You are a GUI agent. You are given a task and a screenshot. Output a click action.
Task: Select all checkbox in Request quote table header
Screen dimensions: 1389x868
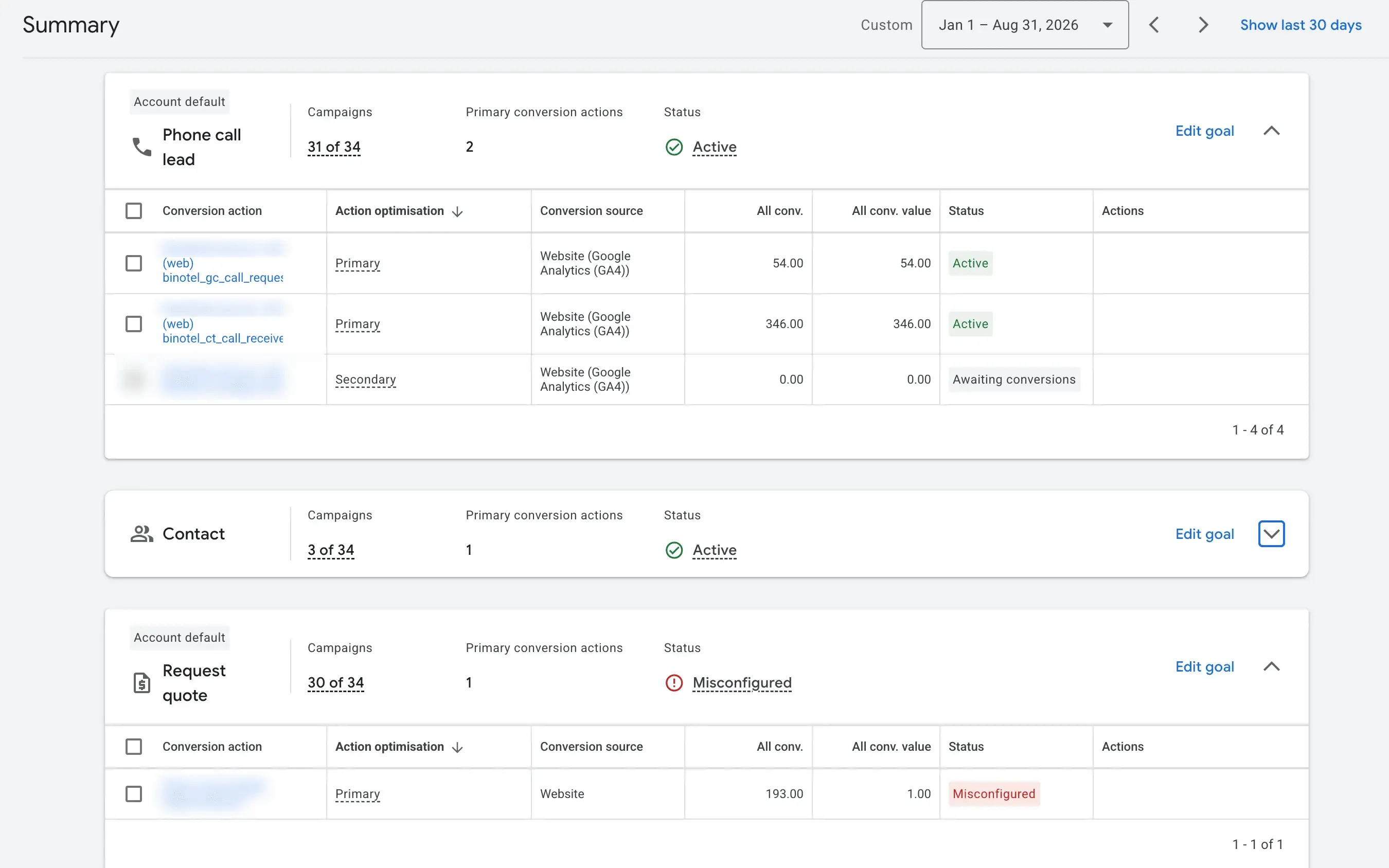click(x=134, y=747)
